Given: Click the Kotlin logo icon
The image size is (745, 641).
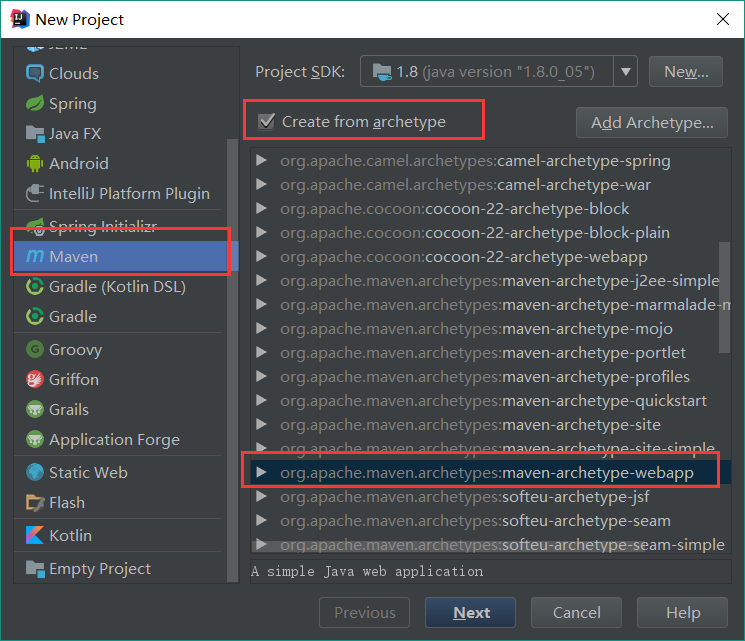Looking at the screenshot, I should pyautogui.click(x=35, y=535).
